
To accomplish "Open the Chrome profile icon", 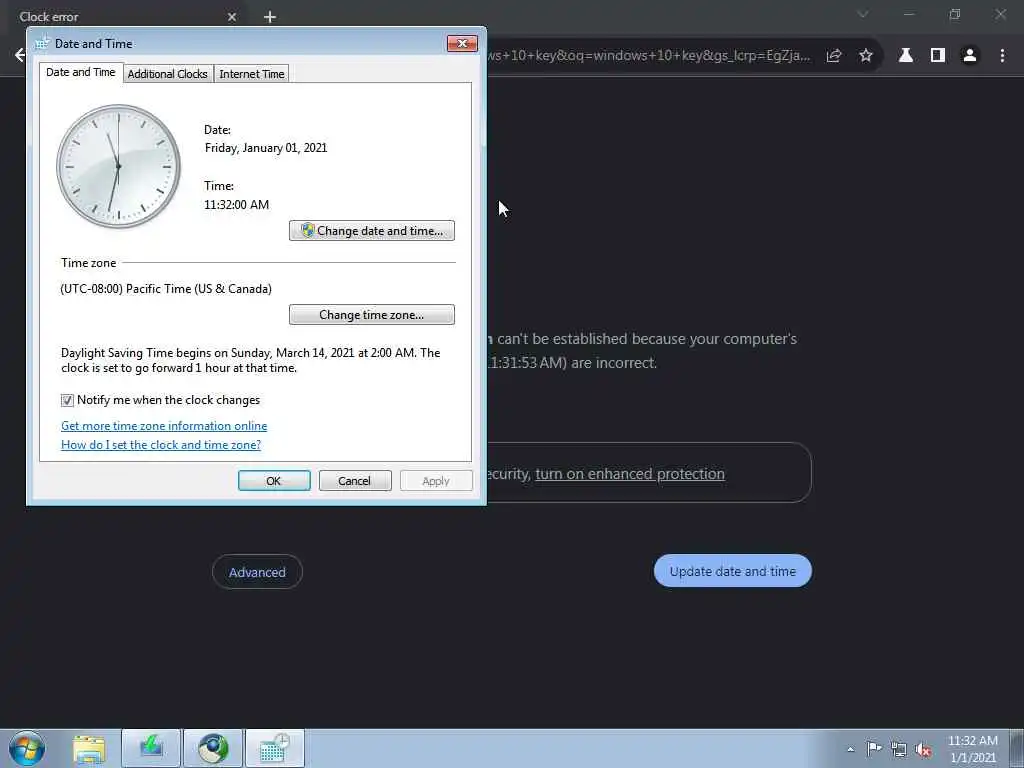I will tap(970, 56).
